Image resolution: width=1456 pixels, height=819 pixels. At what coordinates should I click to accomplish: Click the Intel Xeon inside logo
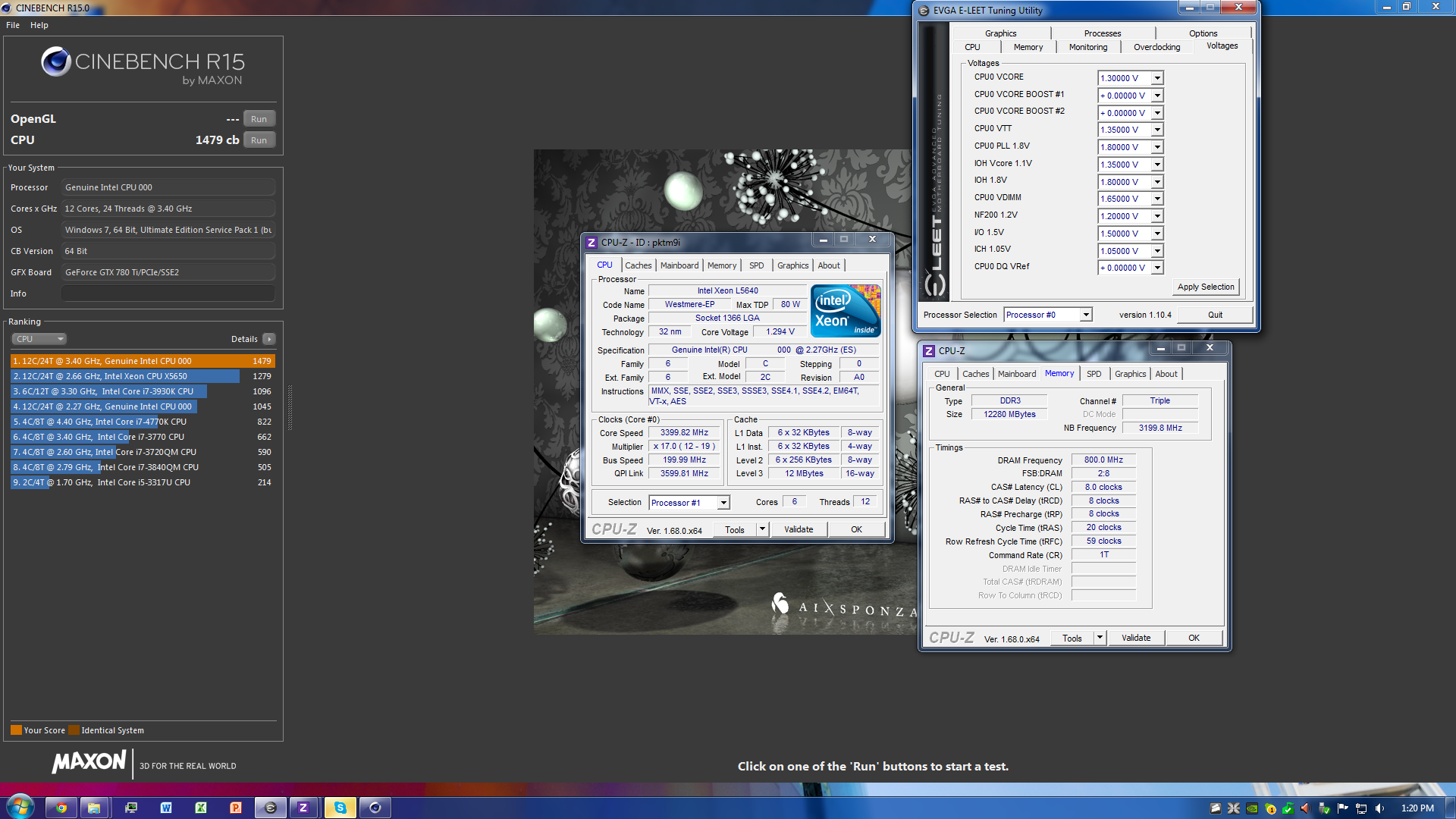pyautogui.click(x=845, y=310)
